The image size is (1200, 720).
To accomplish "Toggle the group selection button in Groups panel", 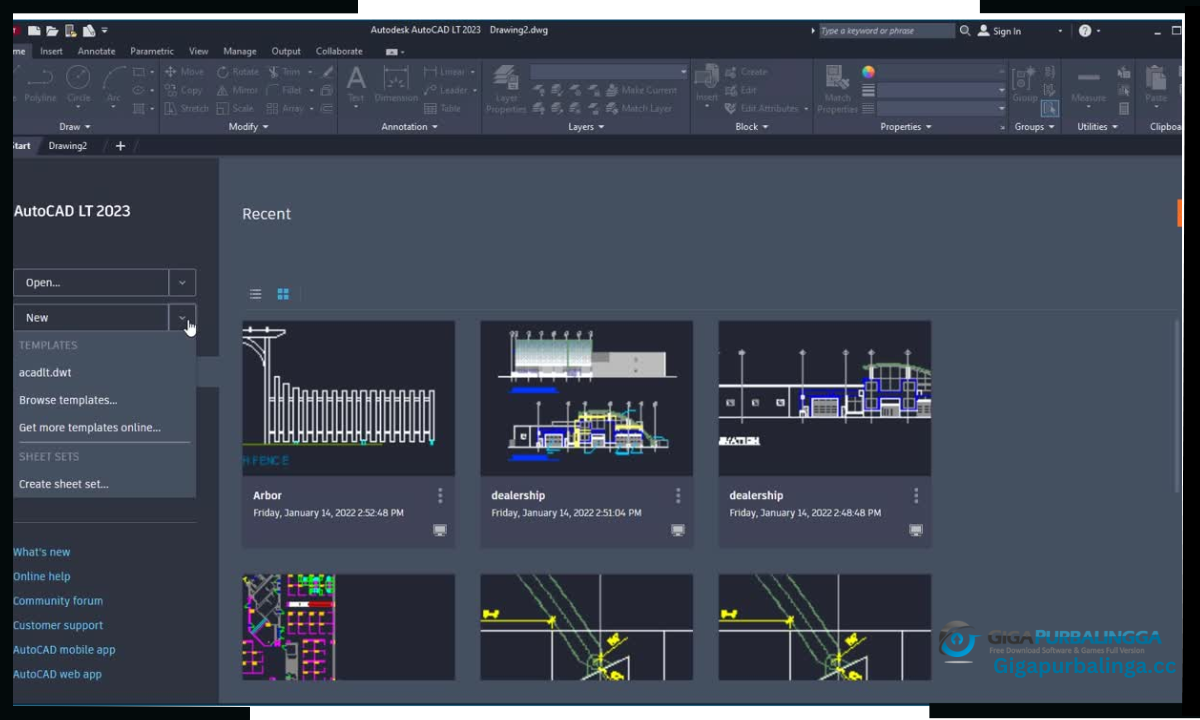I will coord(1049,108).
